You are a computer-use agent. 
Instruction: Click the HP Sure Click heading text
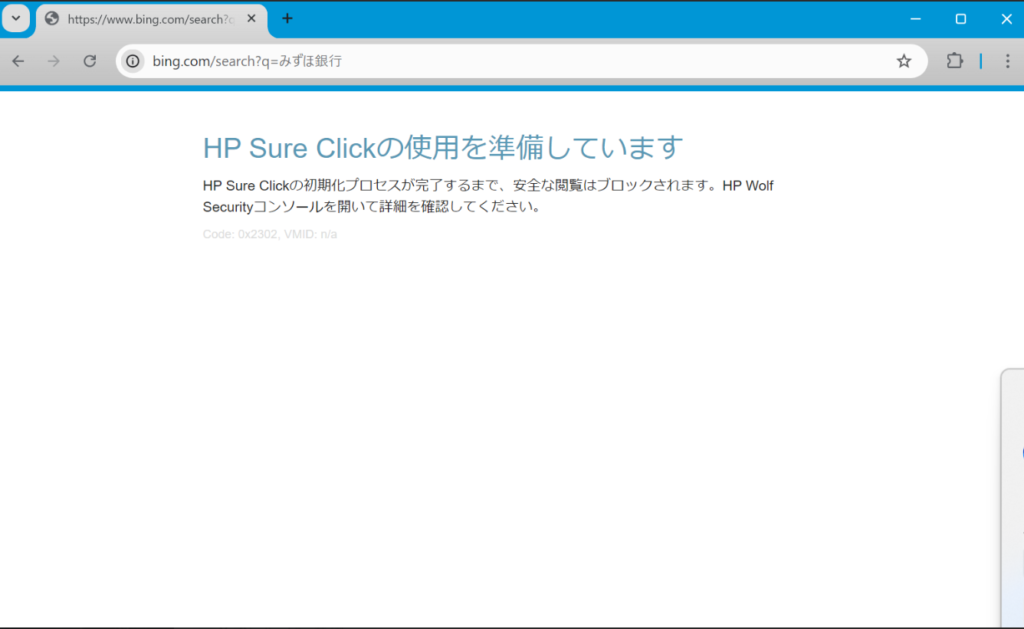tap(442, 148)
